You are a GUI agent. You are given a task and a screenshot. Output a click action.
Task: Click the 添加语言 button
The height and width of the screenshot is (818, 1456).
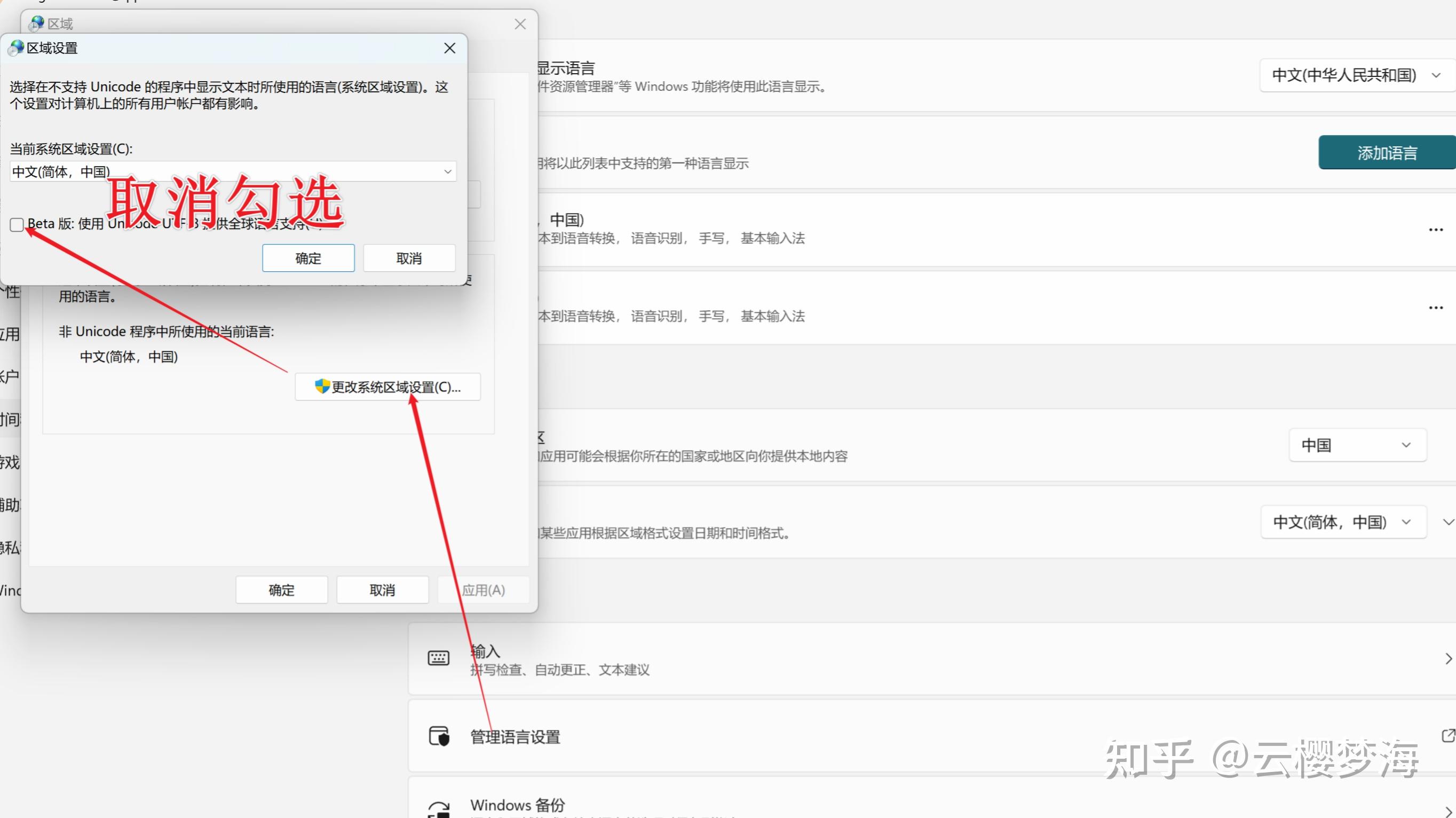pos(1387,152)
